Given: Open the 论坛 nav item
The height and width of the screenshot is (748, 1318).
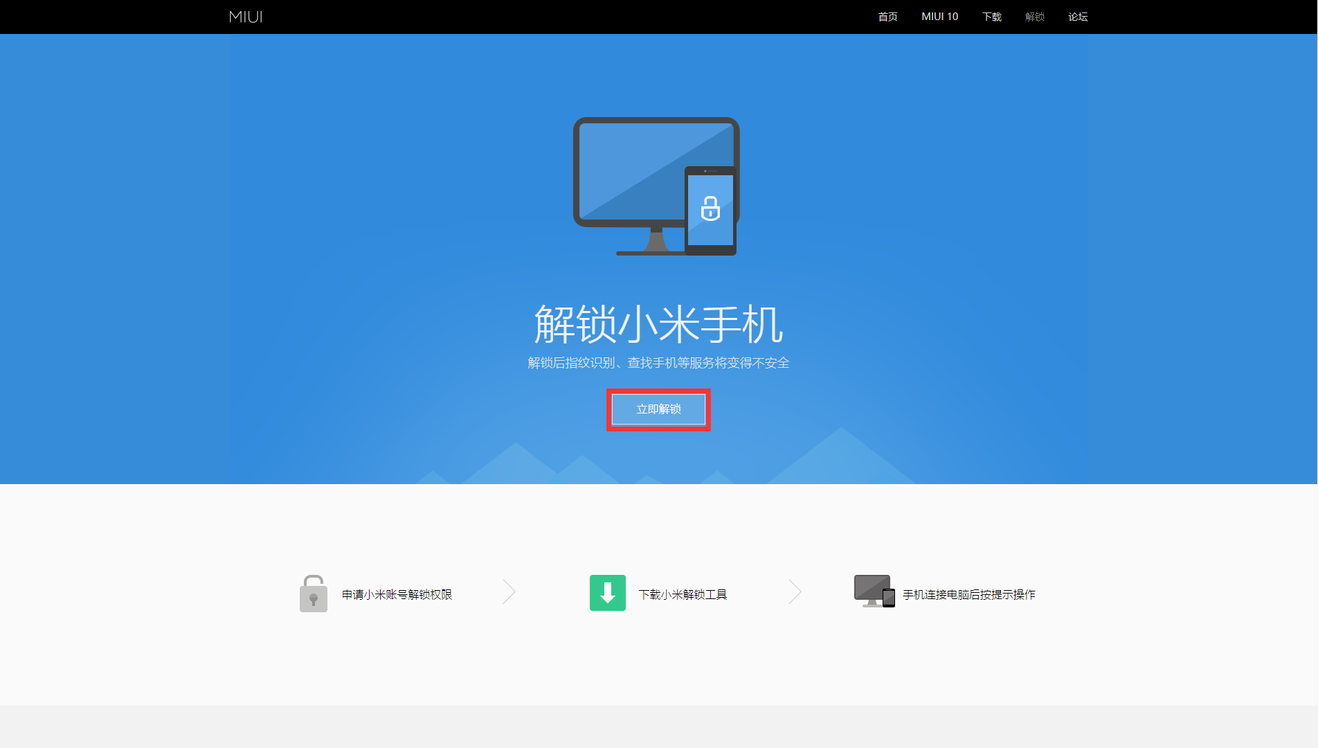Looking at the screenshot, I should click(x=1078, y=17).
